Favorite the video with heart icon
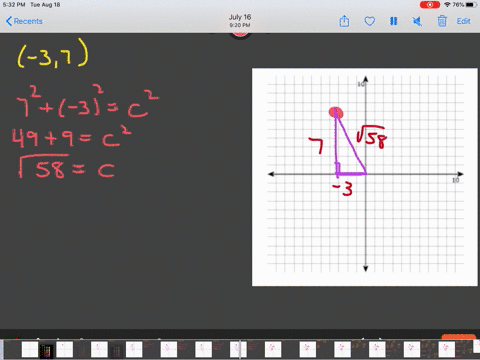480x360 pixels. coord(369,21)
